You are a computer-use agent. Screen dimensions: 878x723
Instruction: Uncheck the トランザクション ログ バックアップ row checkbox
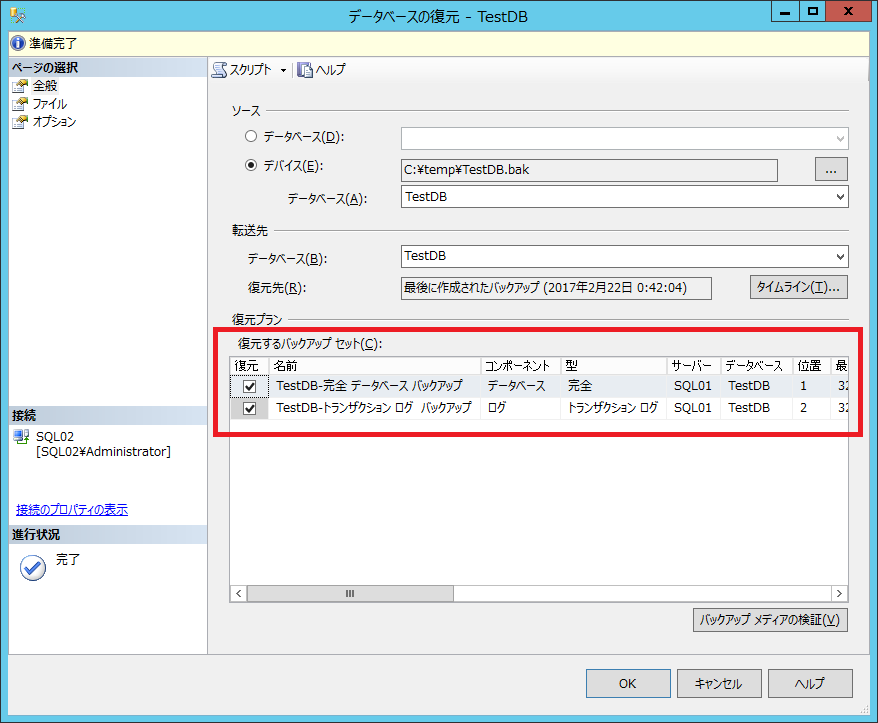[249, 408]
